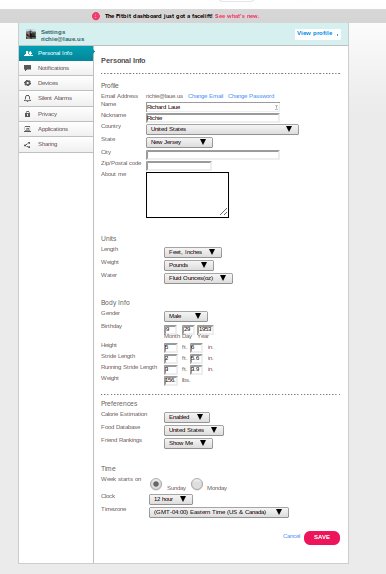Select Sunday as week start

point(156,484)
